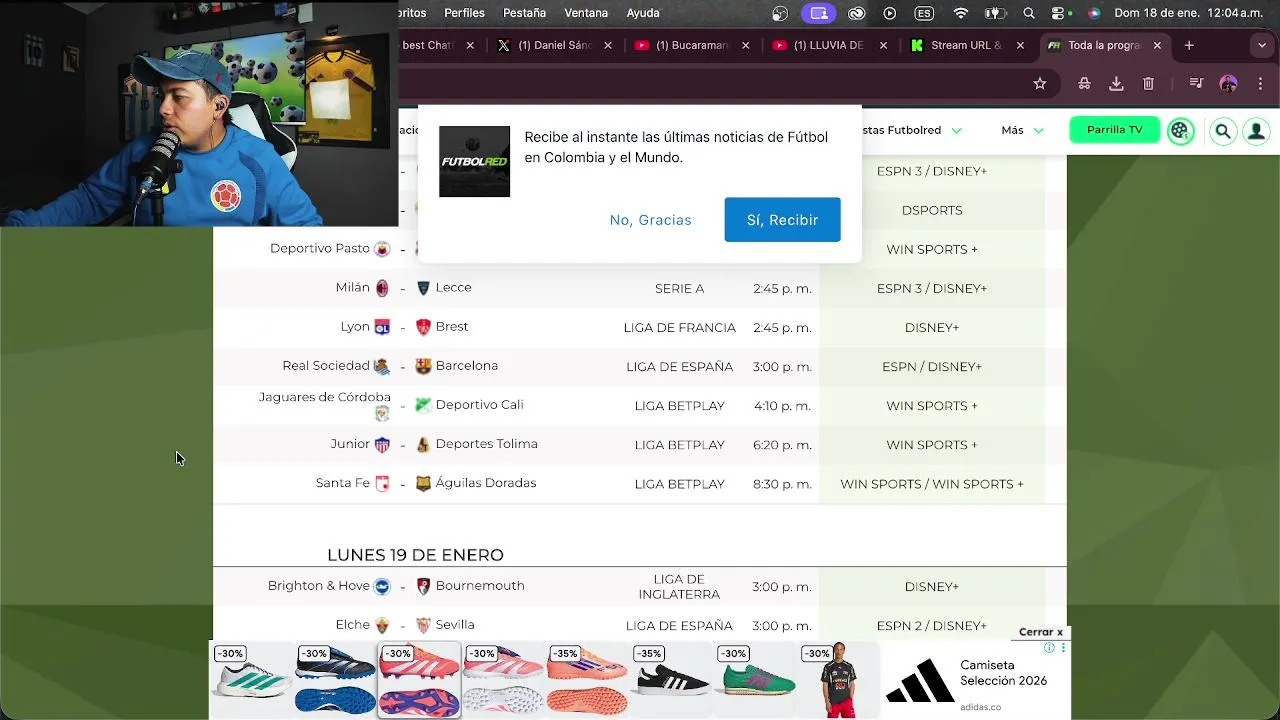Open the Ayuda menu
Image resolution: width=1280 pixels, height=720 pixels.
click(x=643, y=13)
